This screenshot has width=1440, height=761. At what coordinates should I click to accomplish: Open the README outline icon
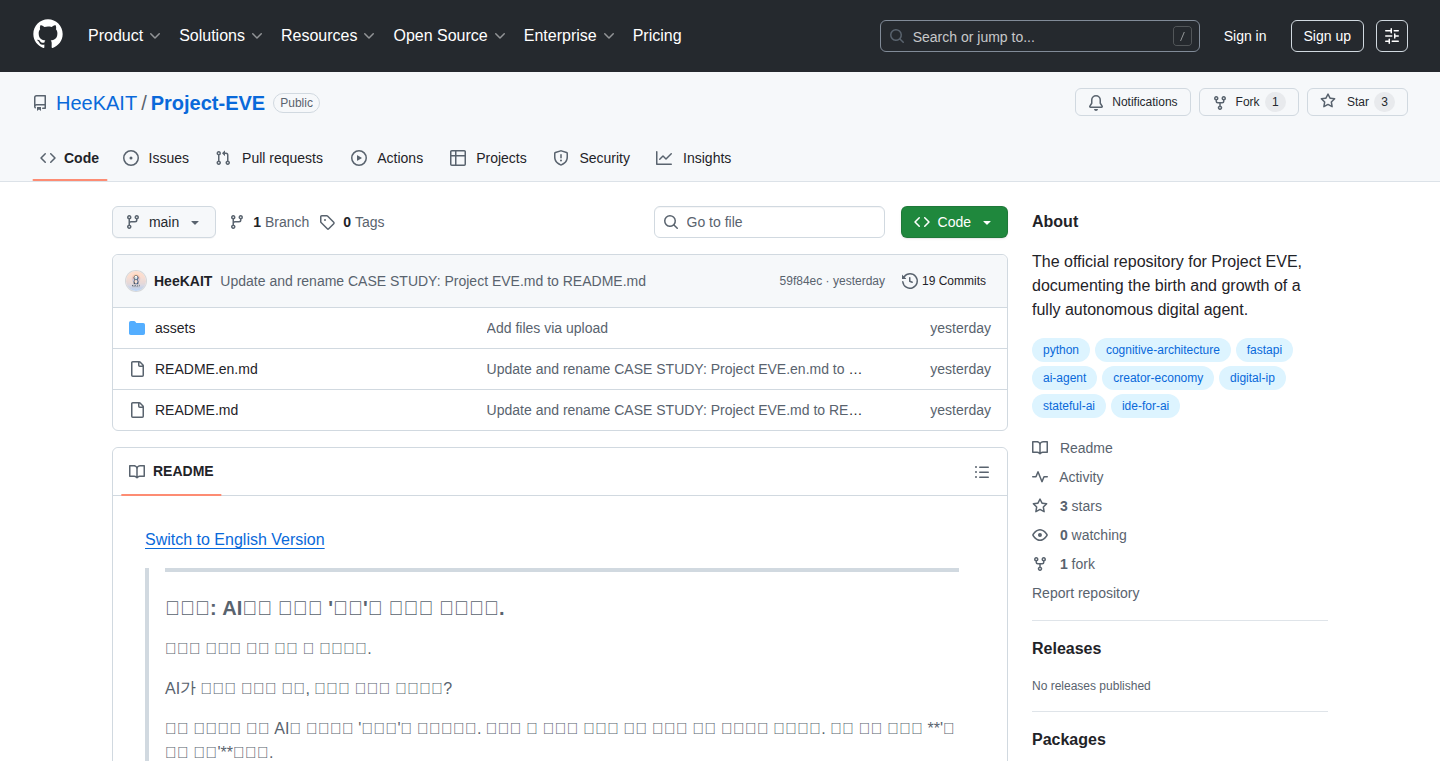pos(982,472)
